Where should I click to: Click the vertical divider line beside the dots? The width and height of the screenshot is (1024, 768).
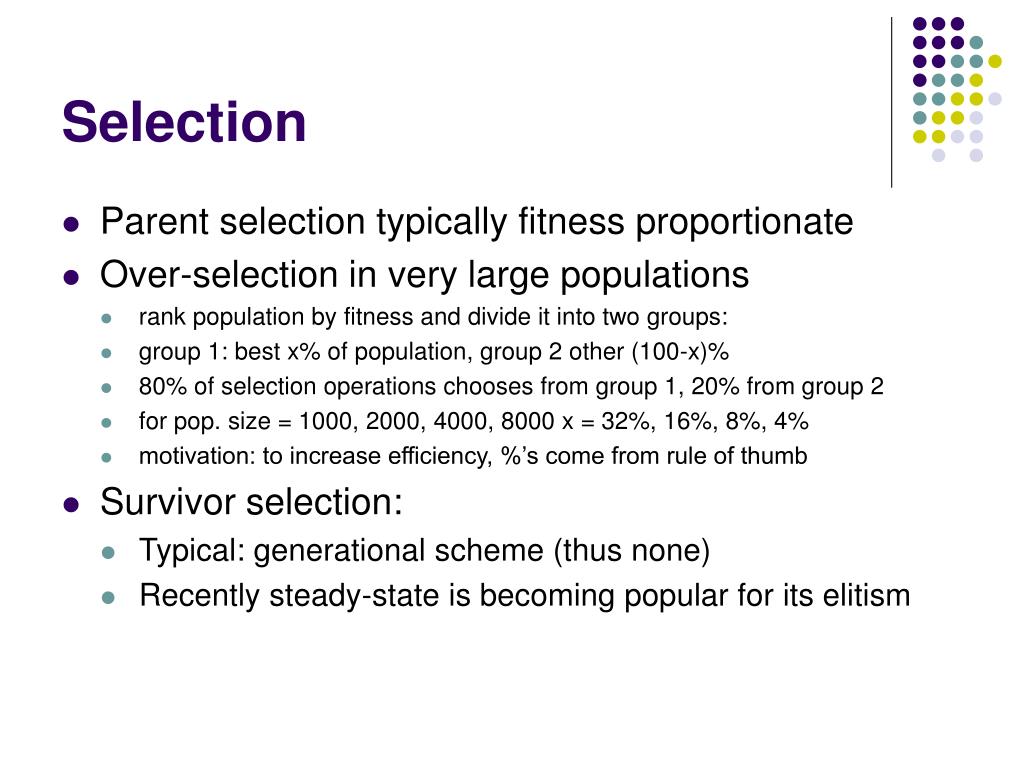[891, 103]
